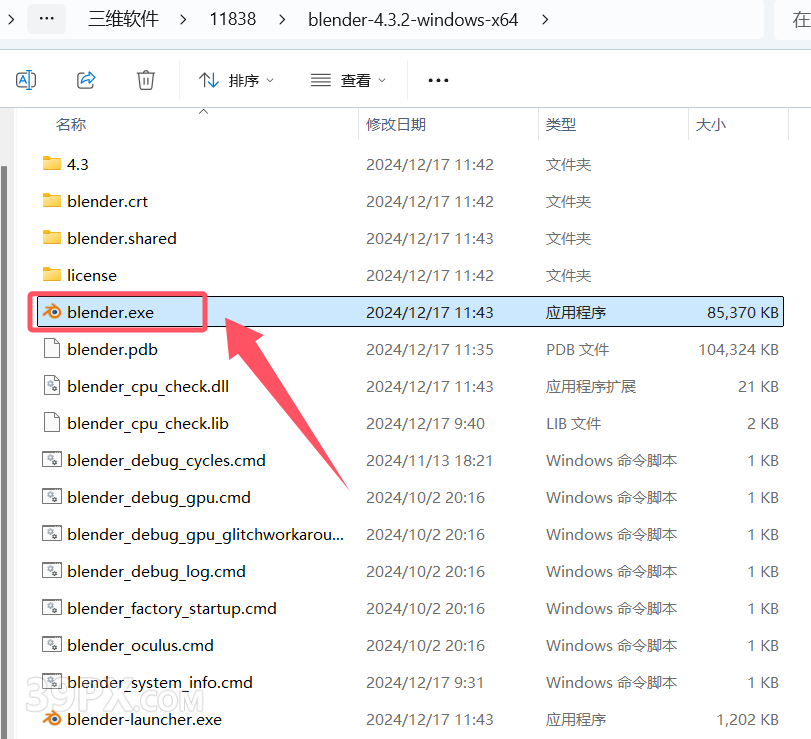Screen dimensions: 811x739
Task: Sort by 修改日期 column header
Action: (396, 124)
